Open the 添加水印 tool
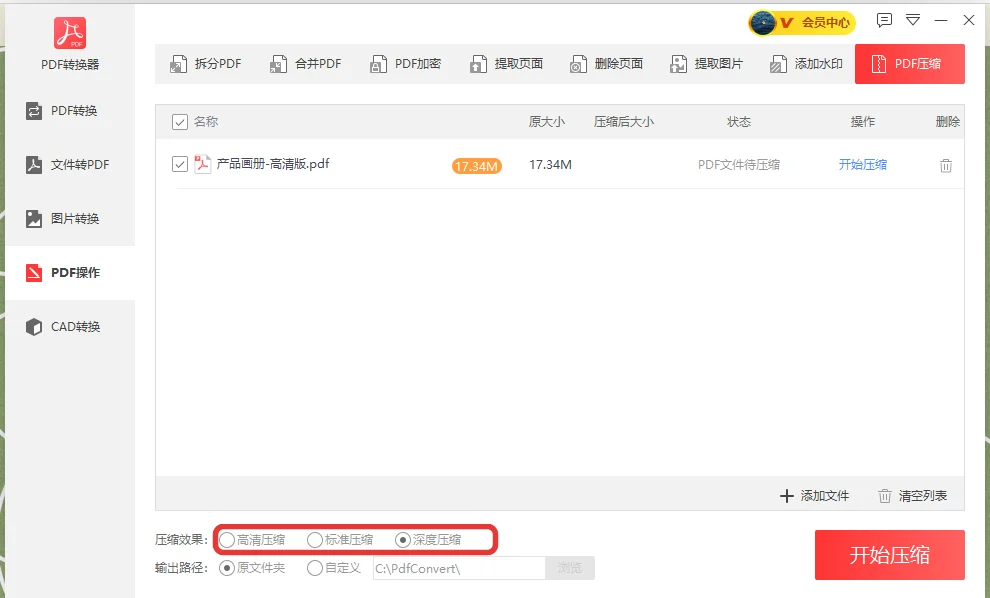The image size is (990, 598). (x=806, y=64)
